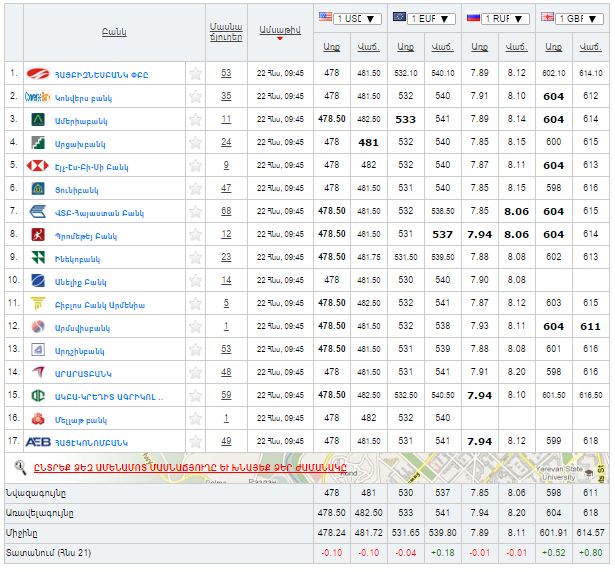Open the branch count link 68 in row 7

click(x=226, y=211)
